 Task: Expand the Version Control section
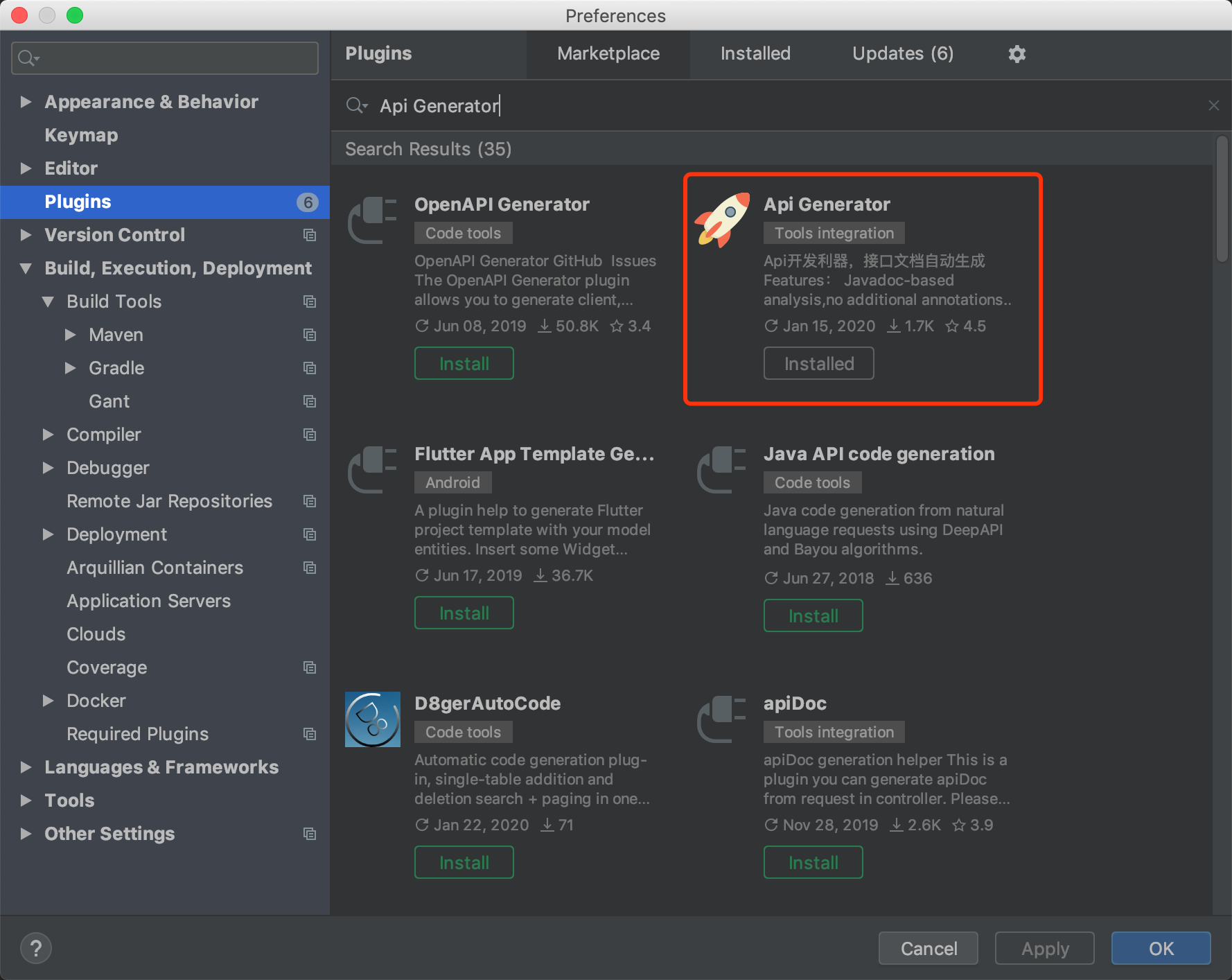pos(26,235)
